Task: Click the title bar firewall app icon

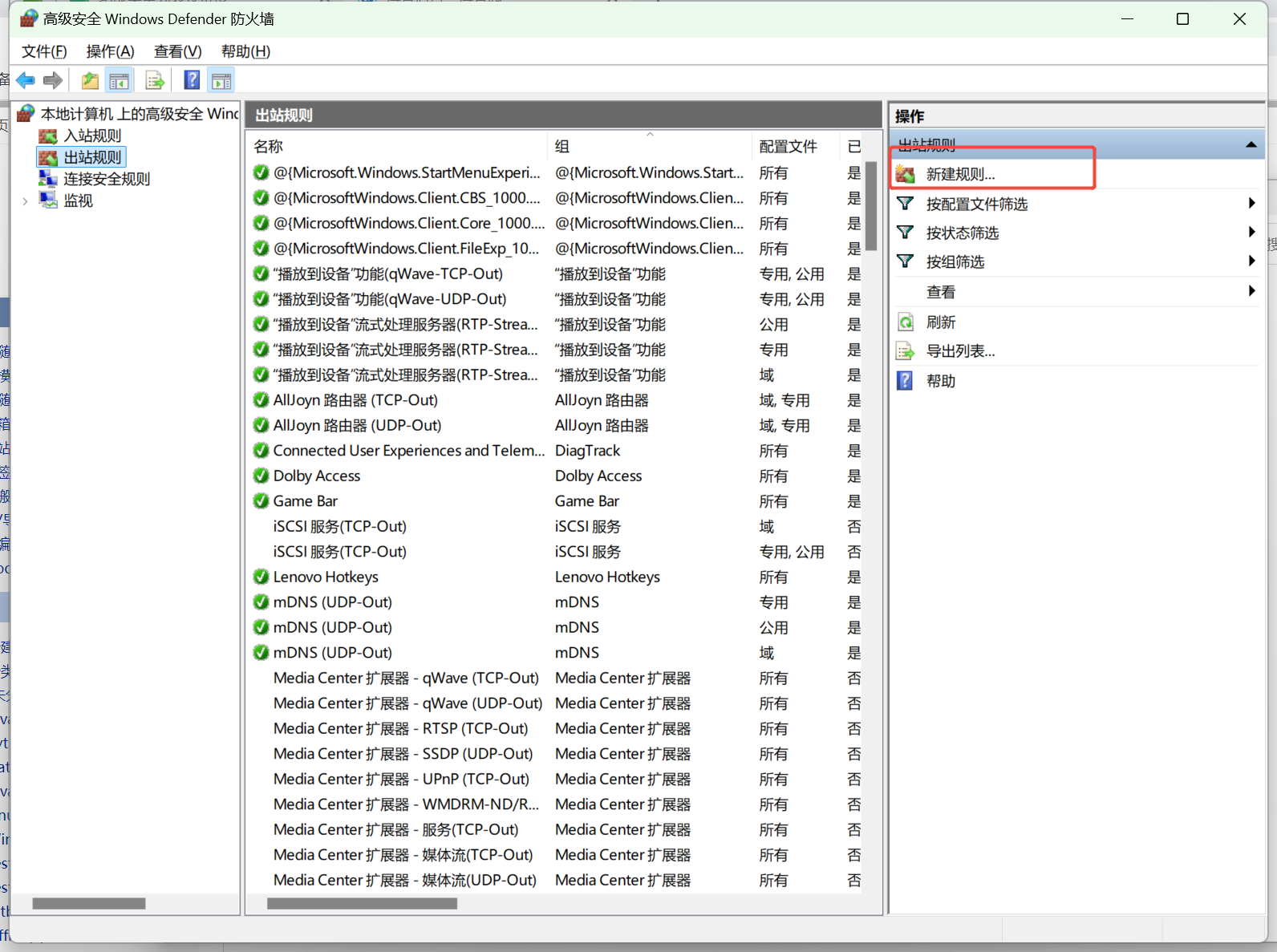Action: tap(29, 18)
